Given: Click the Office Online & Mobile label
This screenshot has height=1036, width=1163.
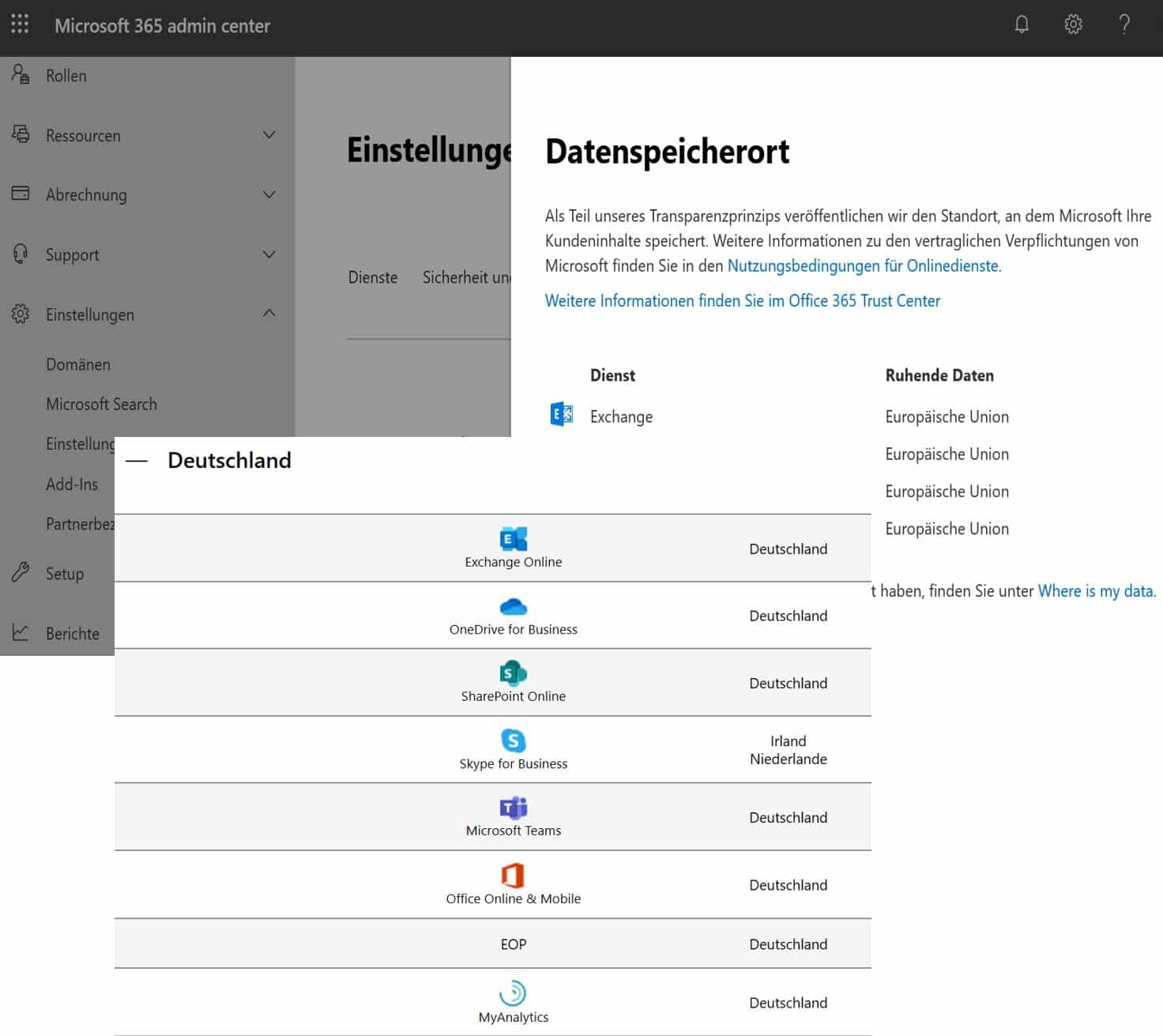Looking at the screenshot, I should point(514,898).
